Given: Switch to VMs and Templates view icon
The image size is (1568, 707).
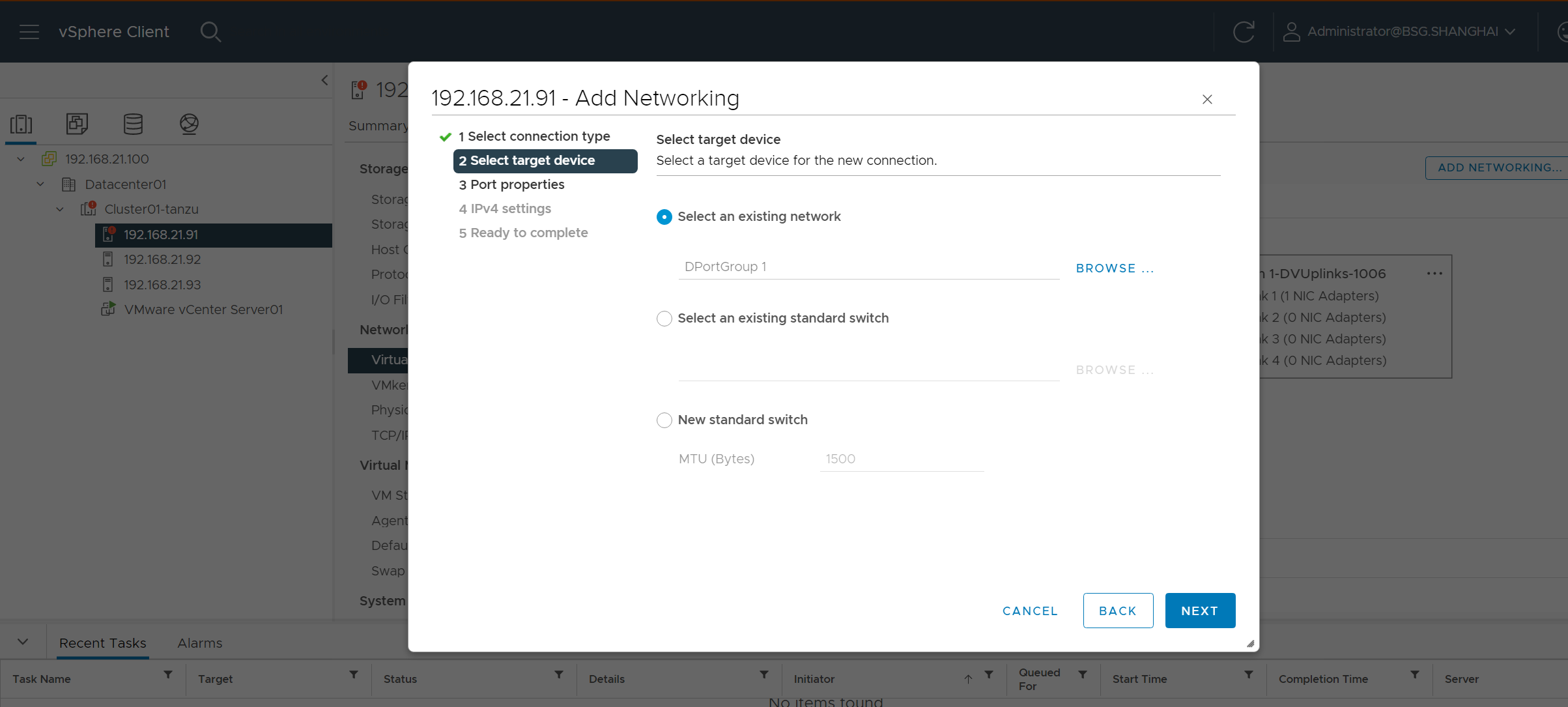Looking at the screenshot, I should [x=77, y=123].
